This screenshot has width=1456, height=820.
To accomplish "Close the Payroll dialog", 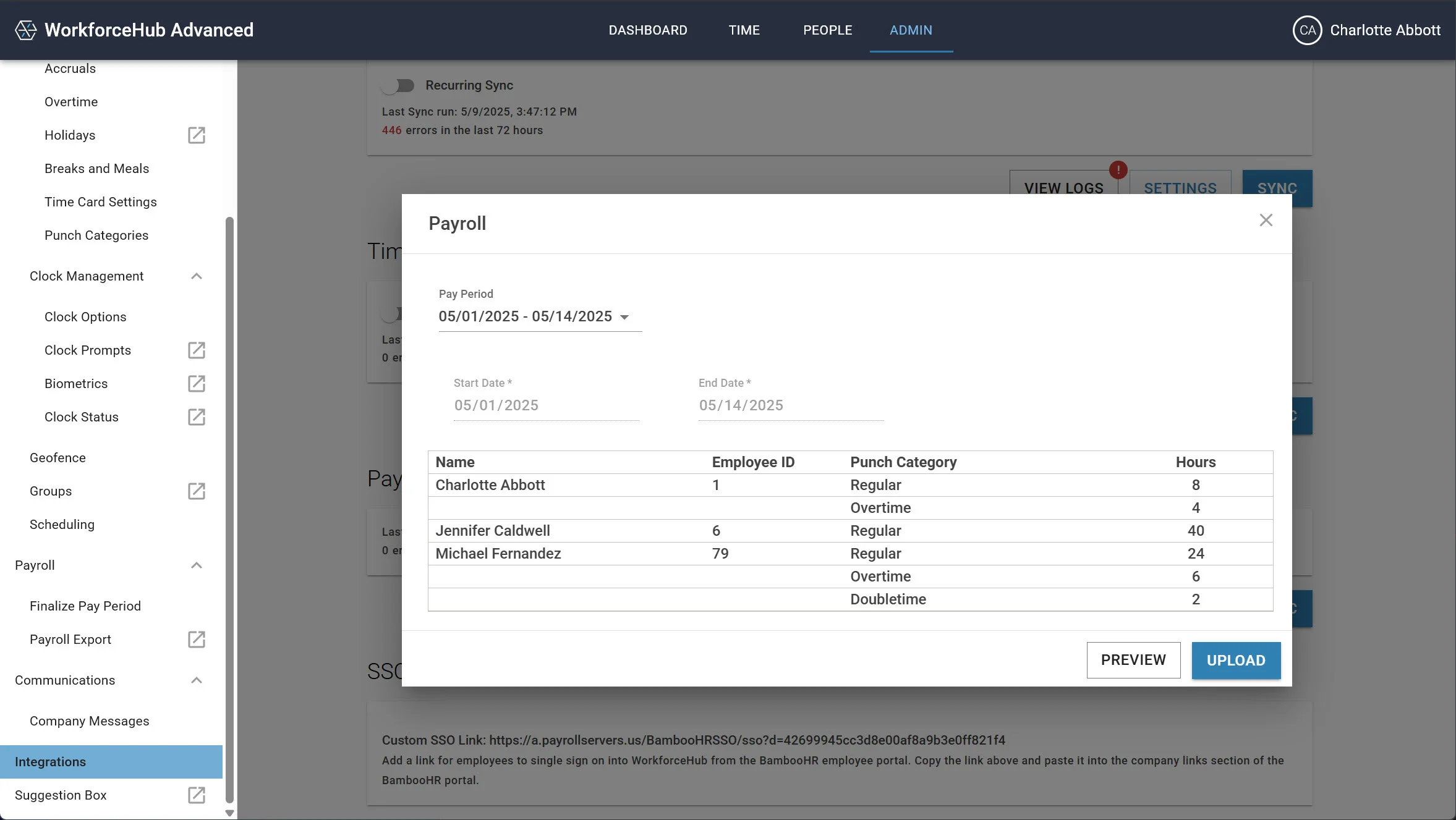I will click(1266, 221).
